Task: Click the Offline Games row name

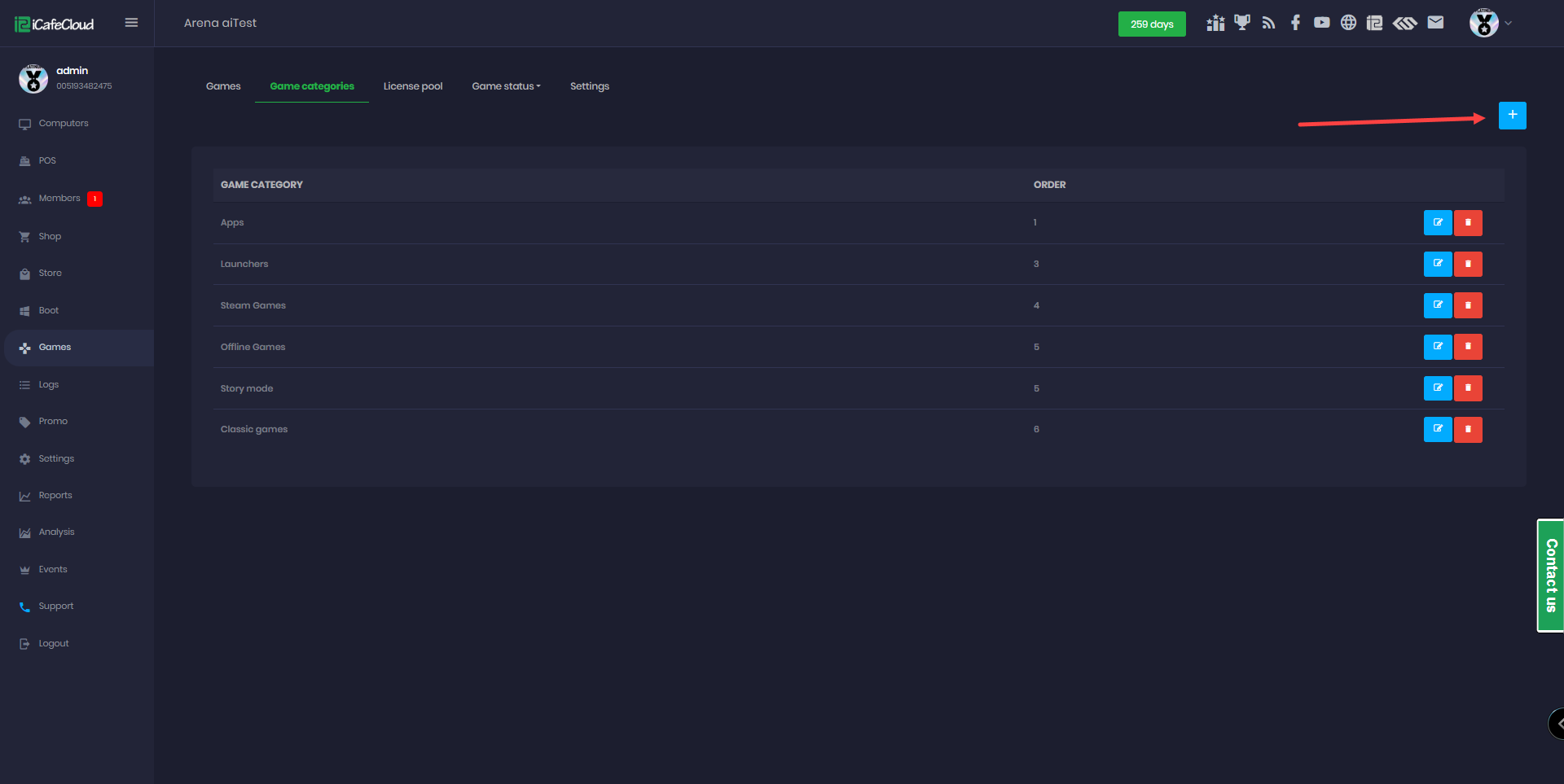Action: (x=253, y=347)
